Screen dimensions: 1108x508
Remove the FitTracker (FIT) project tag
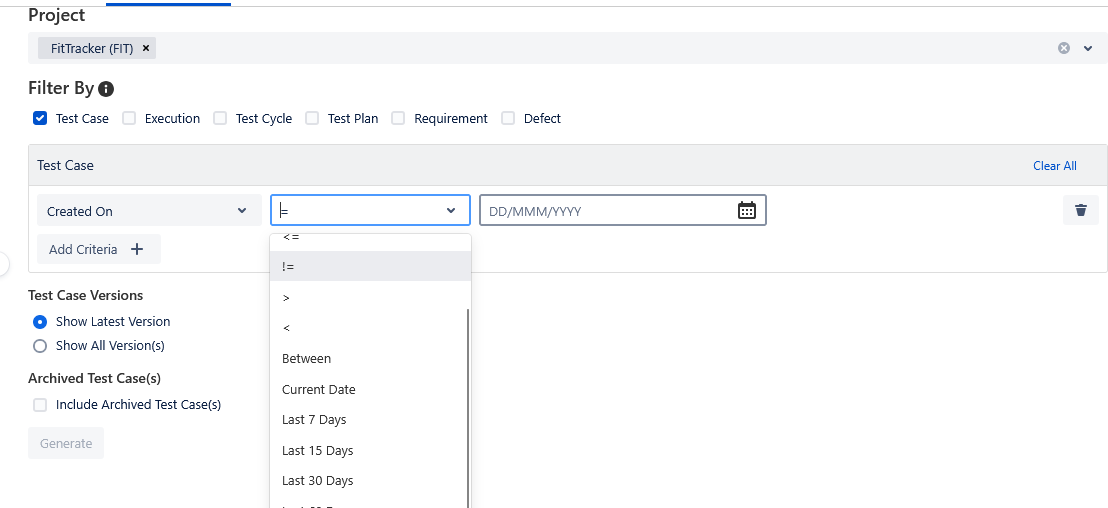(146, 48)
